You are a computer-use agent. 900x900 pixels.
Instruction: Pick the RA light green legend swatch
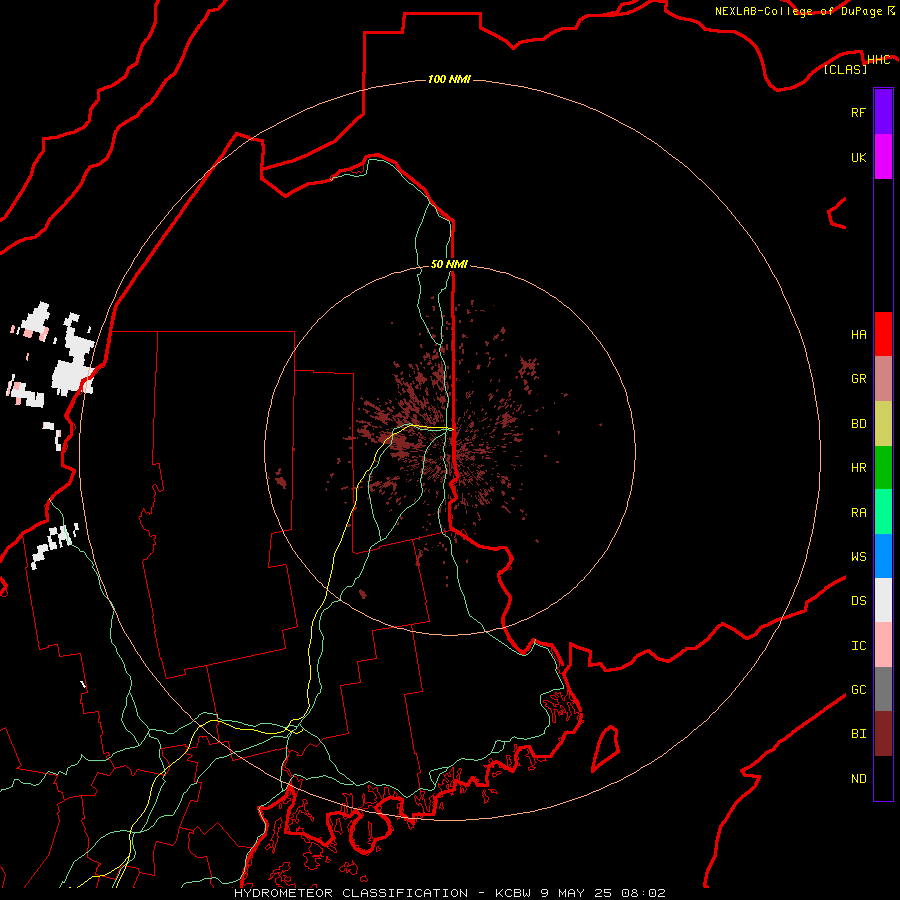pos(883,512)
